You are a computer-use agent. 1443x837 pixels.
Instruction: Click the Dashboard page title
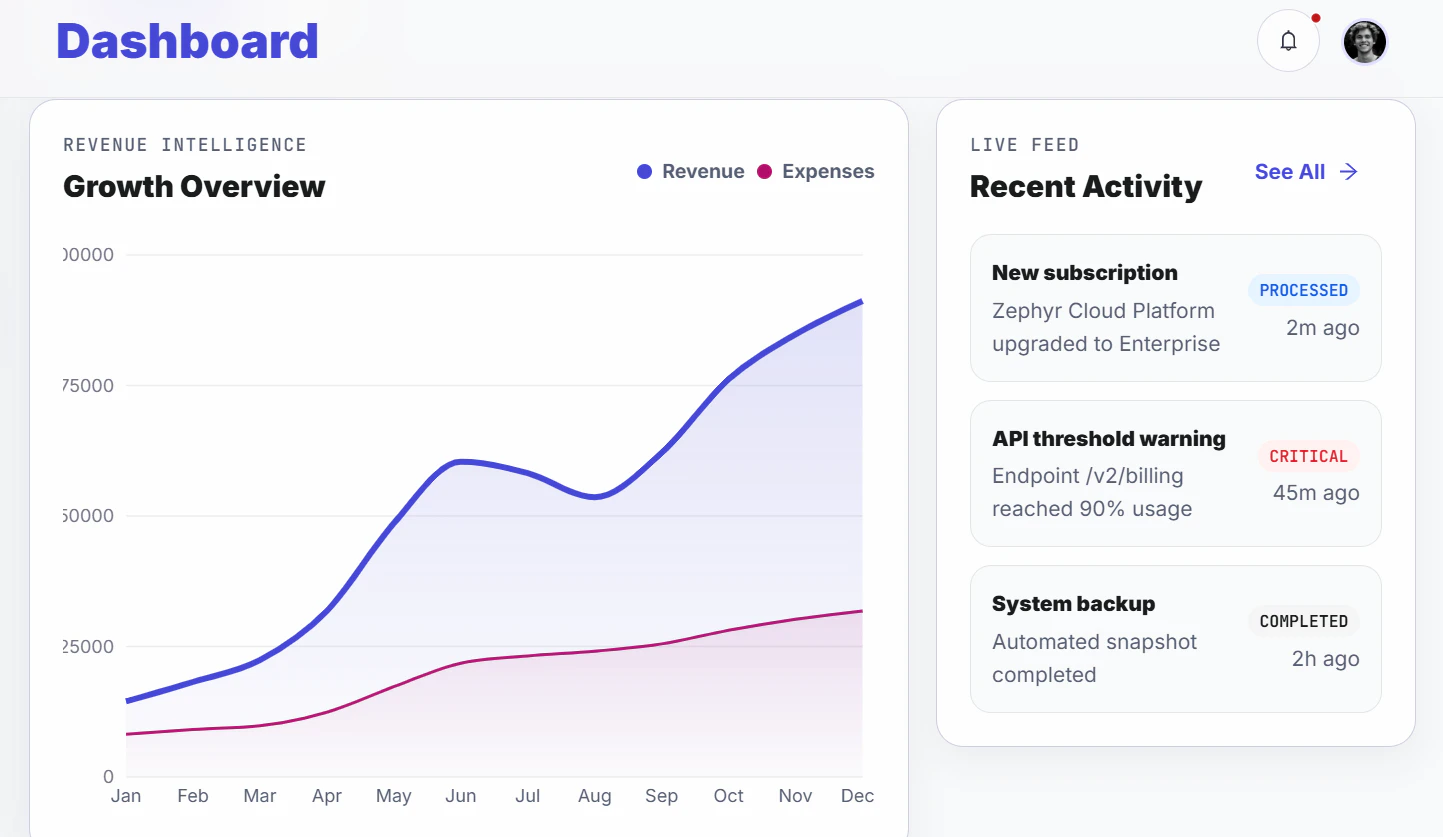[187, 41]
